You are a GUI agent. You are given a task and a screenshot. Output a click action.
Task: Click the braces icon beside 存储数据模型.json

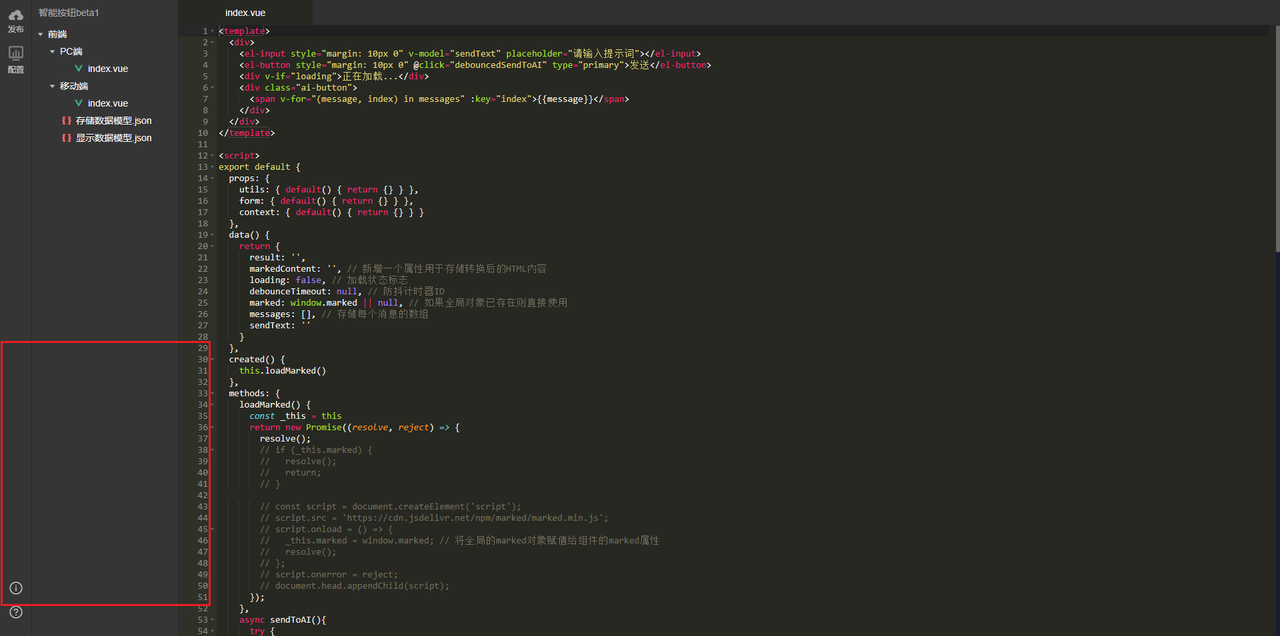coord(66,121)
